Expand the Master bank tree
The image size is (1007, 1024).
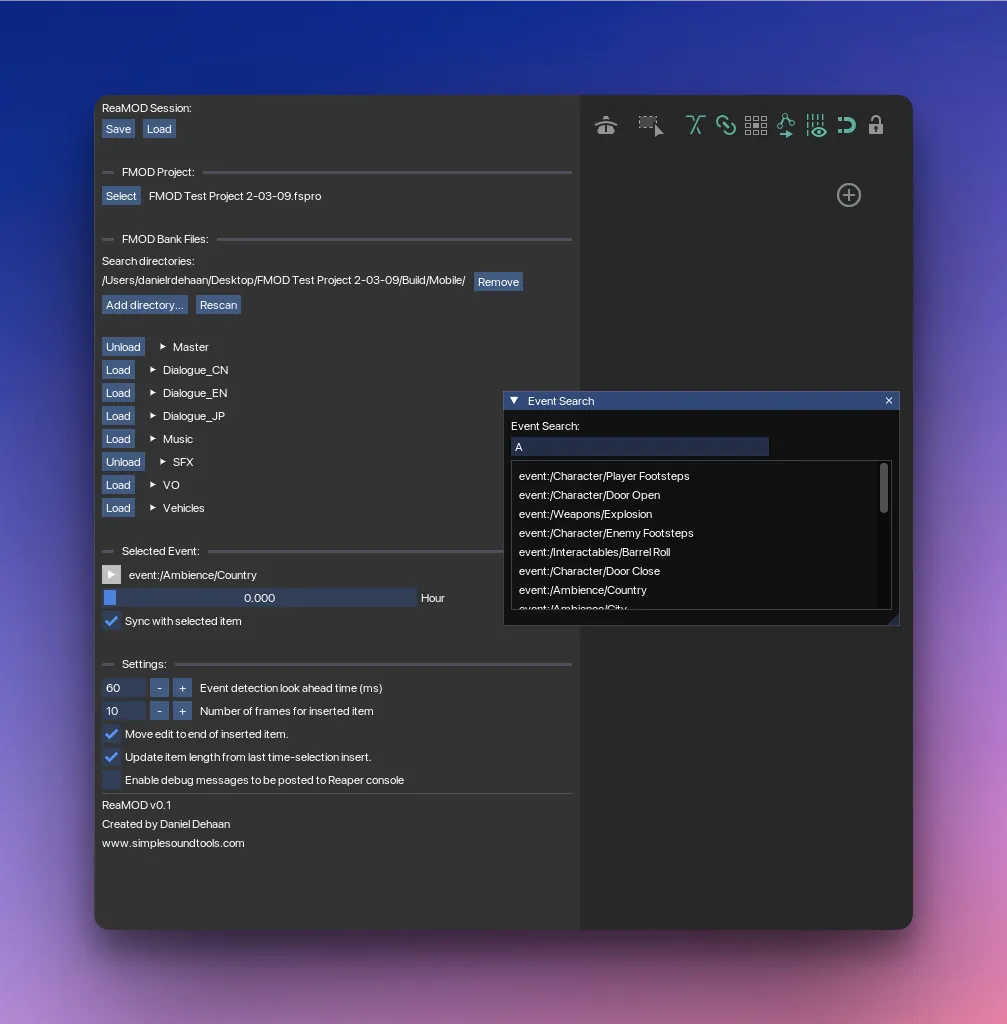click(163, 347)
